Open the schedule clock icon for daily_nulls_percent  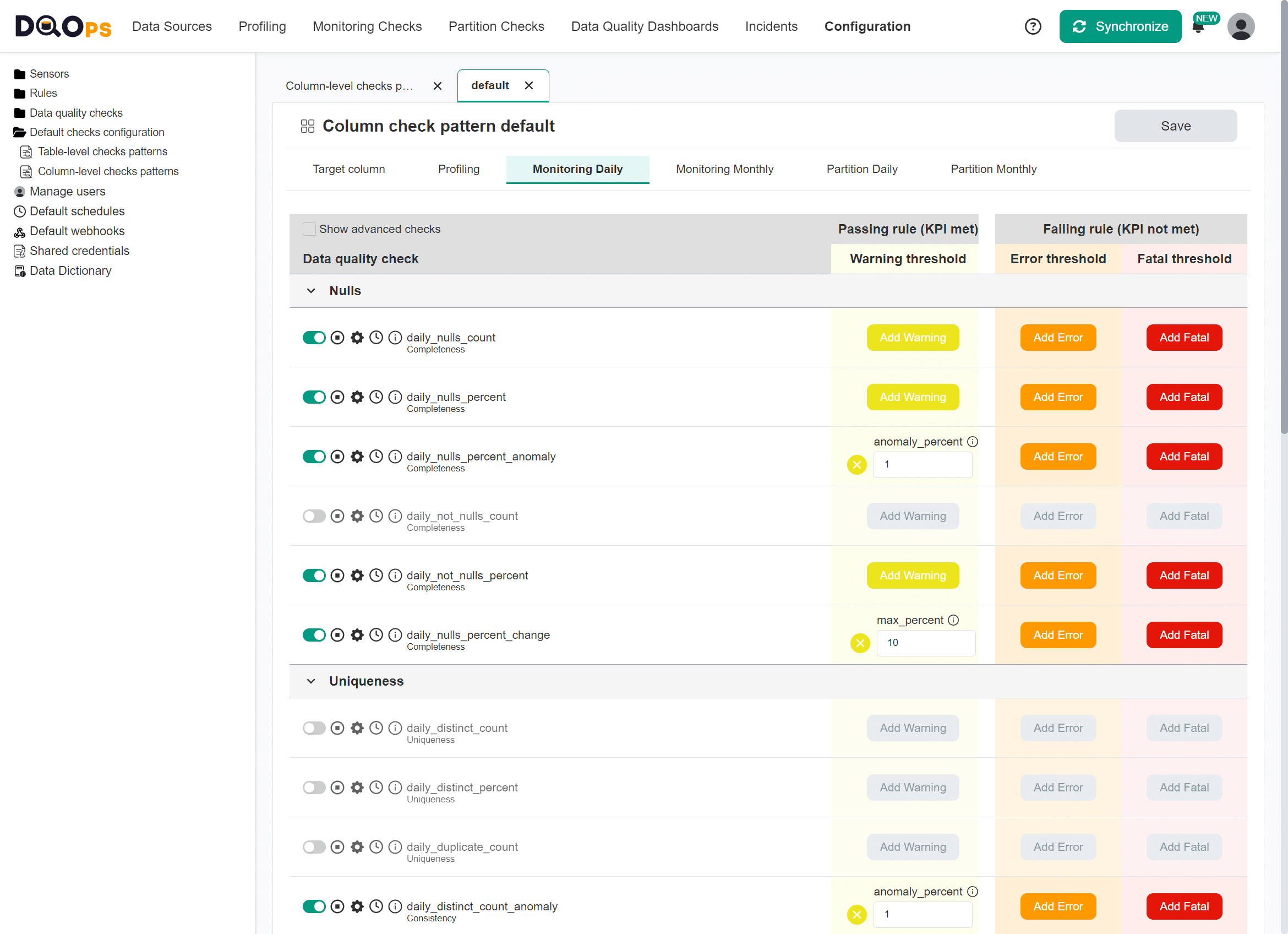pos(376,397)
